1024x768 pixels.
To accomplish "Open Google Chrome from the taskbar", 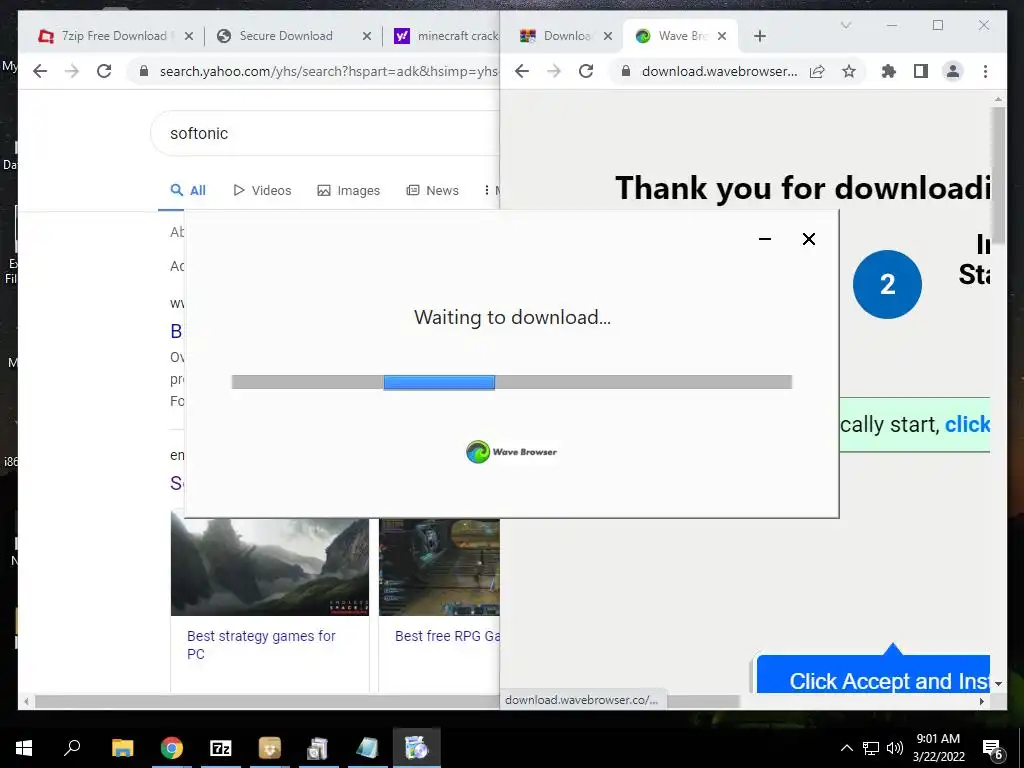I will [172, 748].
